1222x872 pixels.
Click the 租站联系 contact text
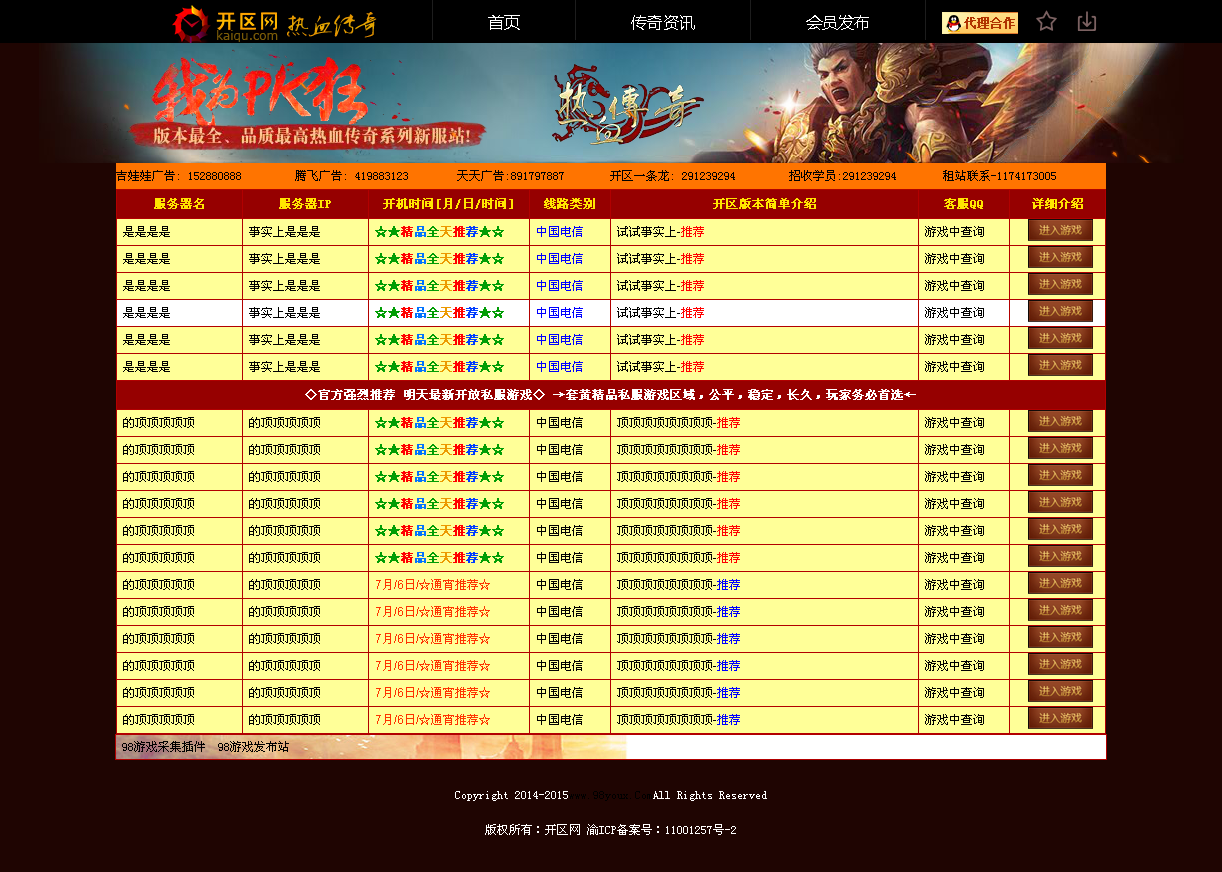point(999,176)
